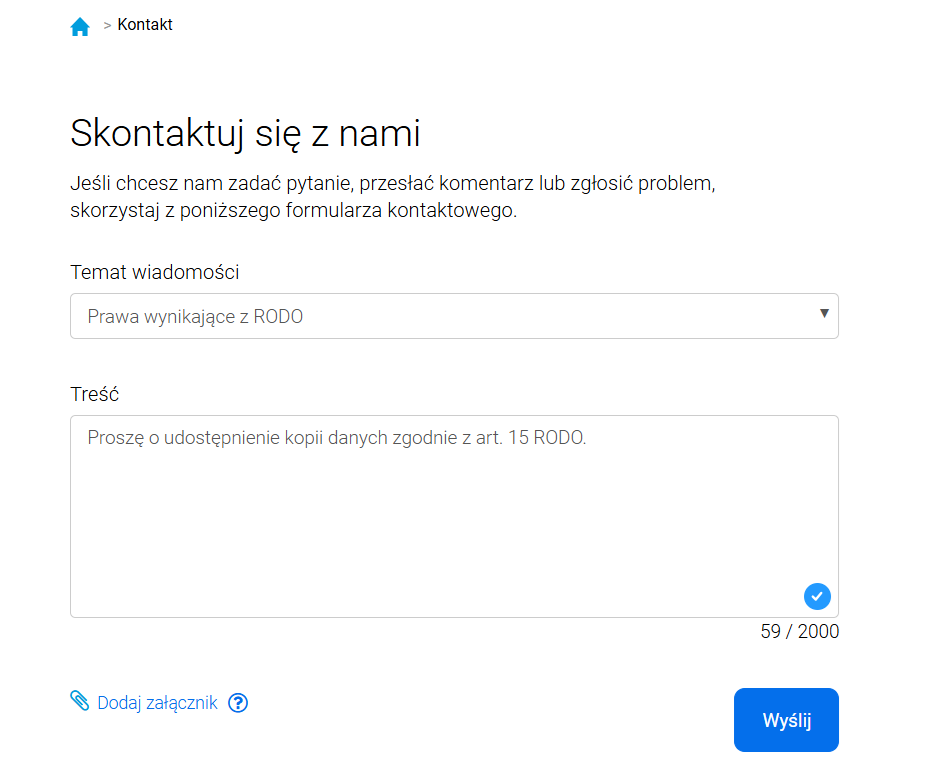Select the dropdown arrow on subject field
Screen dimensions: 932x776
825,315
